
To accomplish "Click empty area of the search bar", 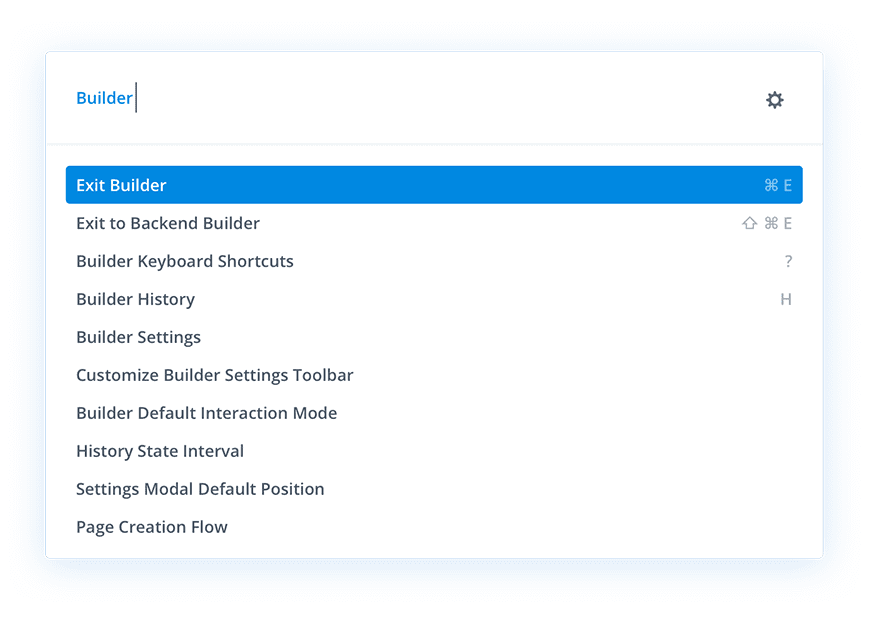I will (x=449, y=98).
